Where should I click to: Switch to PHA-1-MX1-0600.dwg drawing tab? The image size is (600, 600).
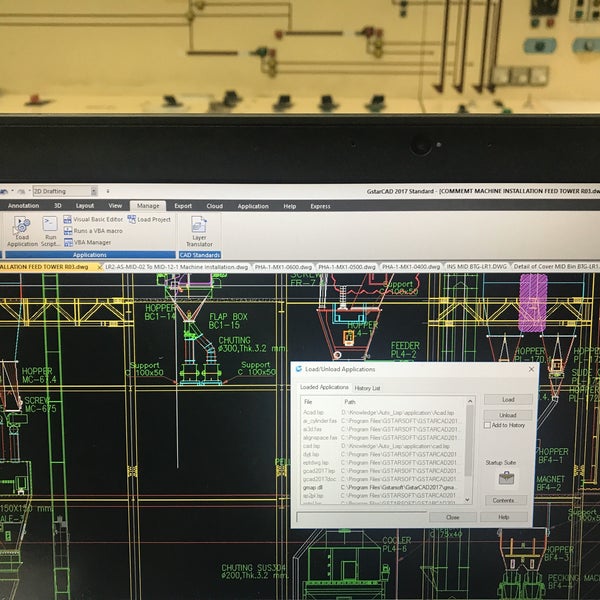click(283, 267)
